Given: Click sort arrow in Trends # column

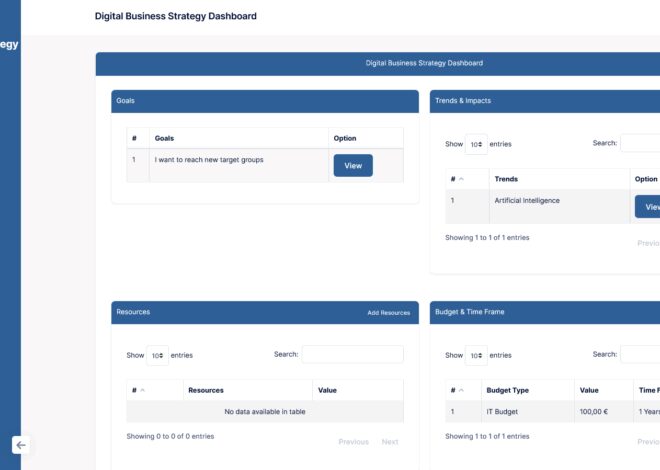Looking at the screenshot, I should 461,179.
